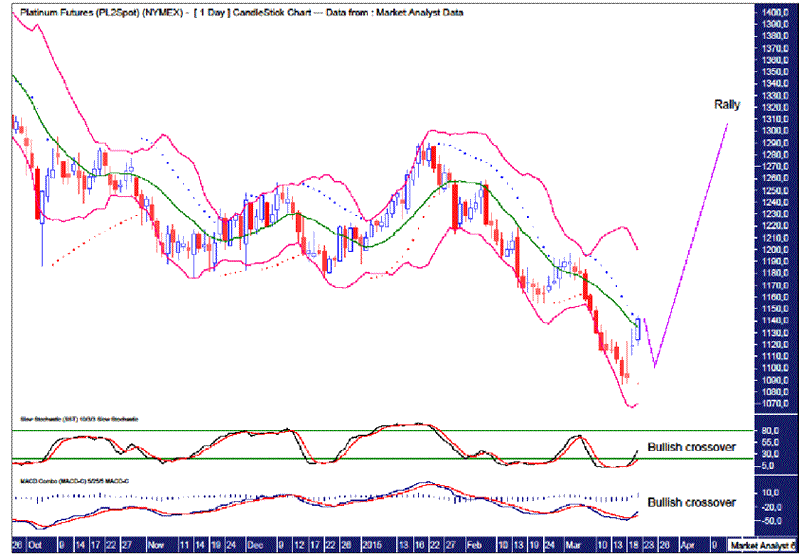The image size is (800, 558).
Task: Click the "Oct" date axis label
Action: 36,545
